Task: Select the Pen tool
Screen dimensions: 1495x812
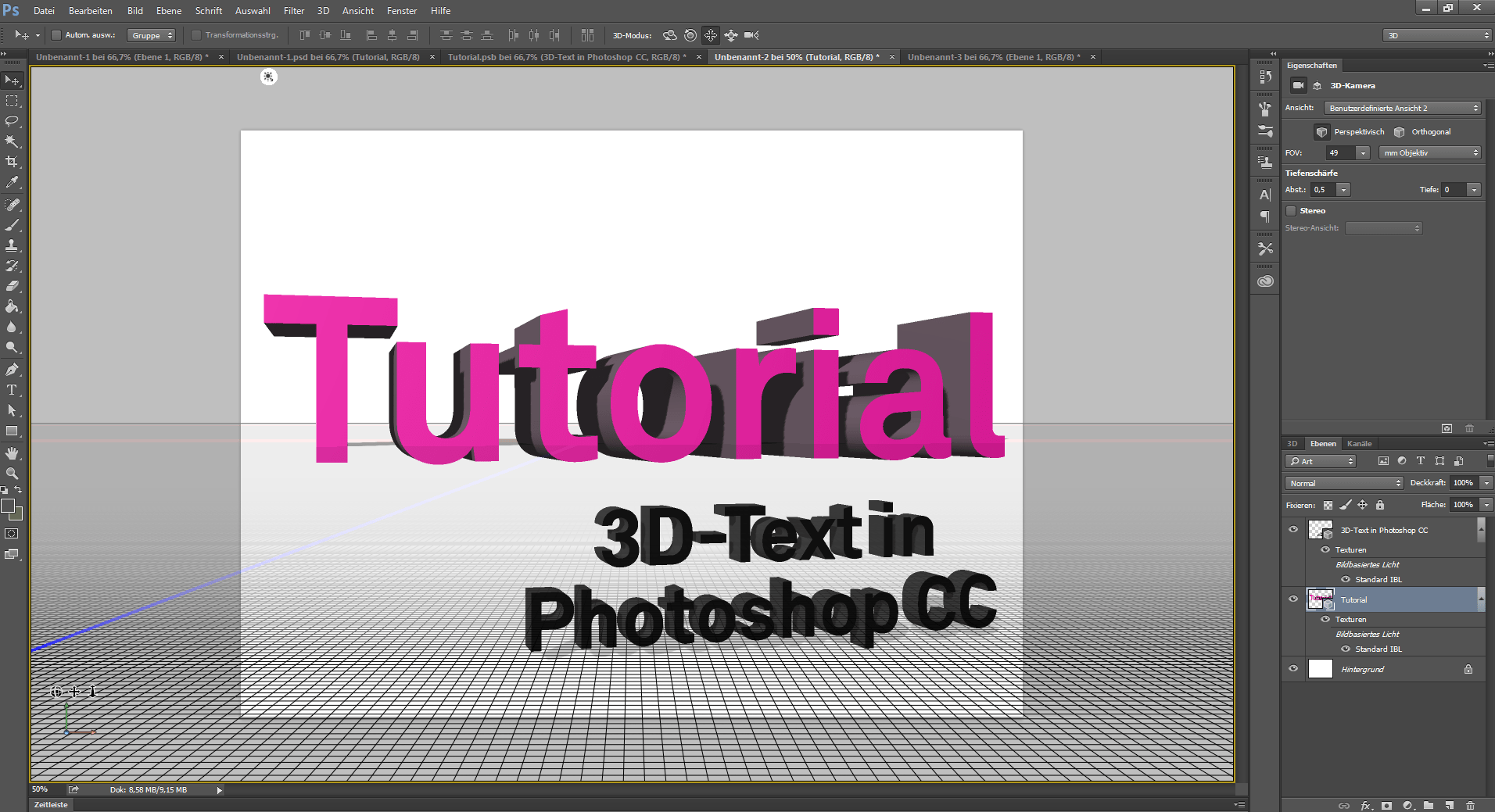Action: (x=12, y=370)
